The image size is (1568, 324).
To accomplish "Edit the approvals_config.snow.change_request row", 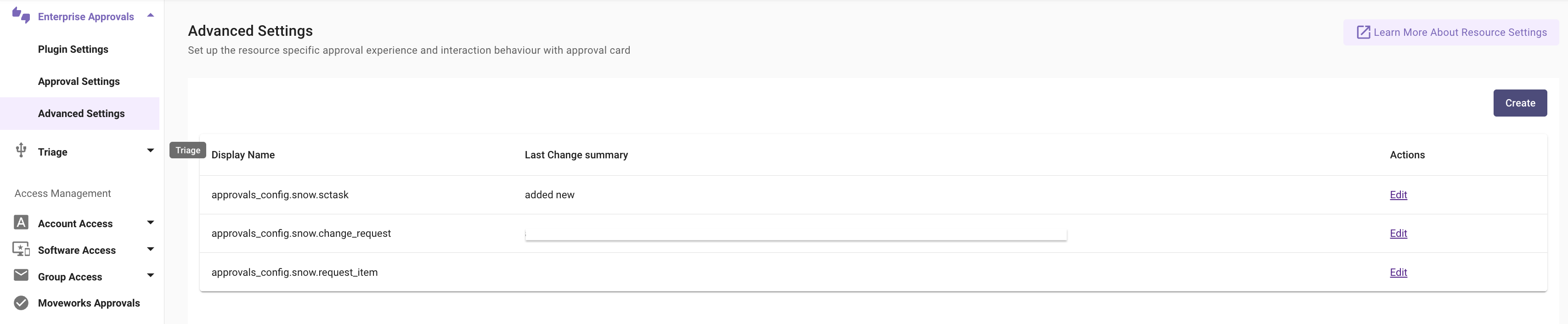I will [1398, 234].
